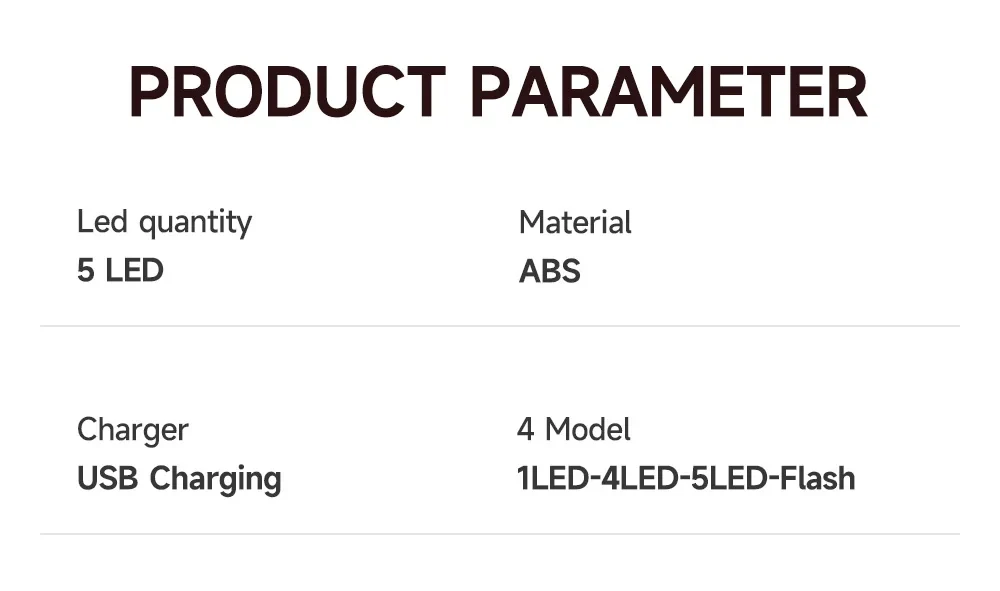This screenshot has height=591, width=1000.
Task: Click the Charger label
Action: (x=133, y=430)
